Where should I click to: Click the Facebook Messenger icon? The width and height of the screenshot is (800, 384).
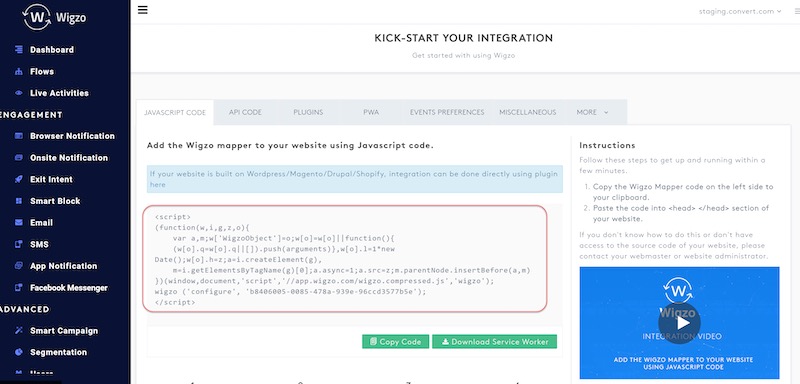19,288
